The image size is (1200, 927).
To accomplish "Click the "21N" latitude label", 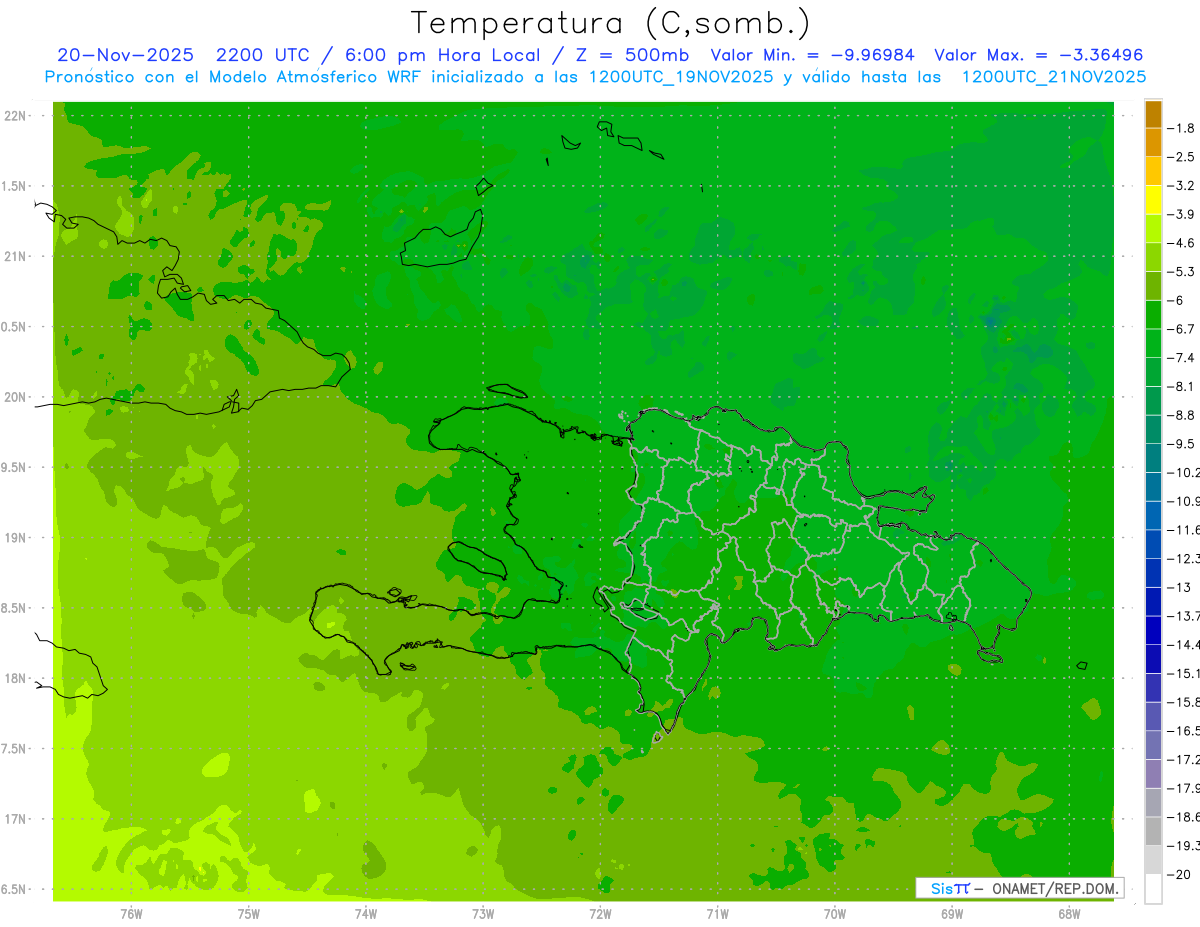I will [15, 256].
